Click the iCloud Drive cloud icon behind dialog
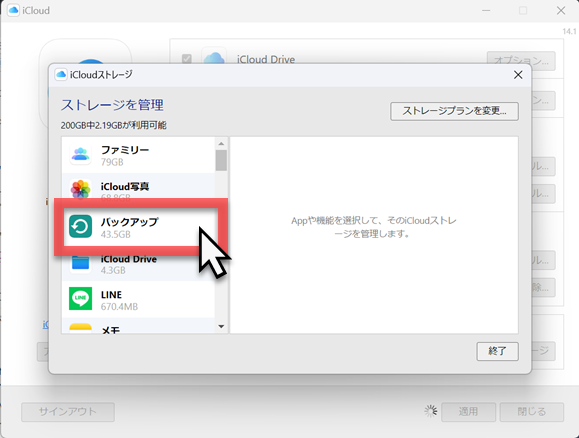This screenshot has height=438, width=579. click(214, 57)
